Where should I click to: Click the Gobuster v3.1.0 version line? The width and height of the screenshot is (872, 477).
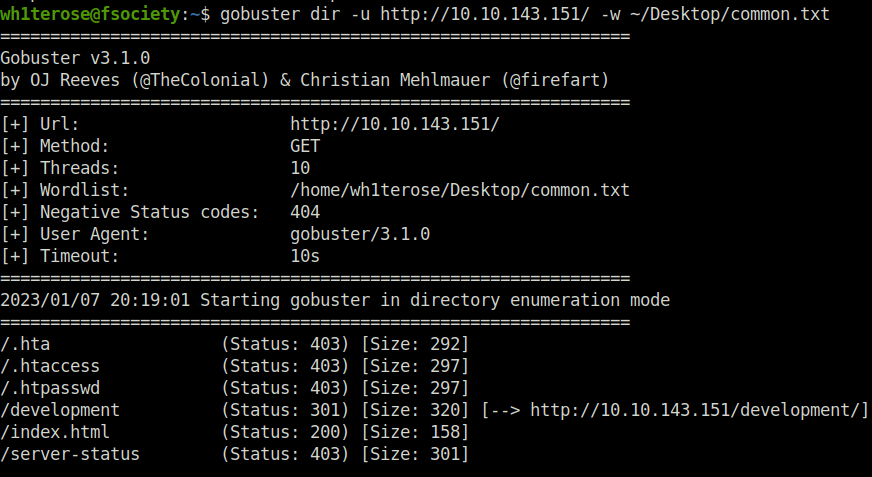(75, 58)
